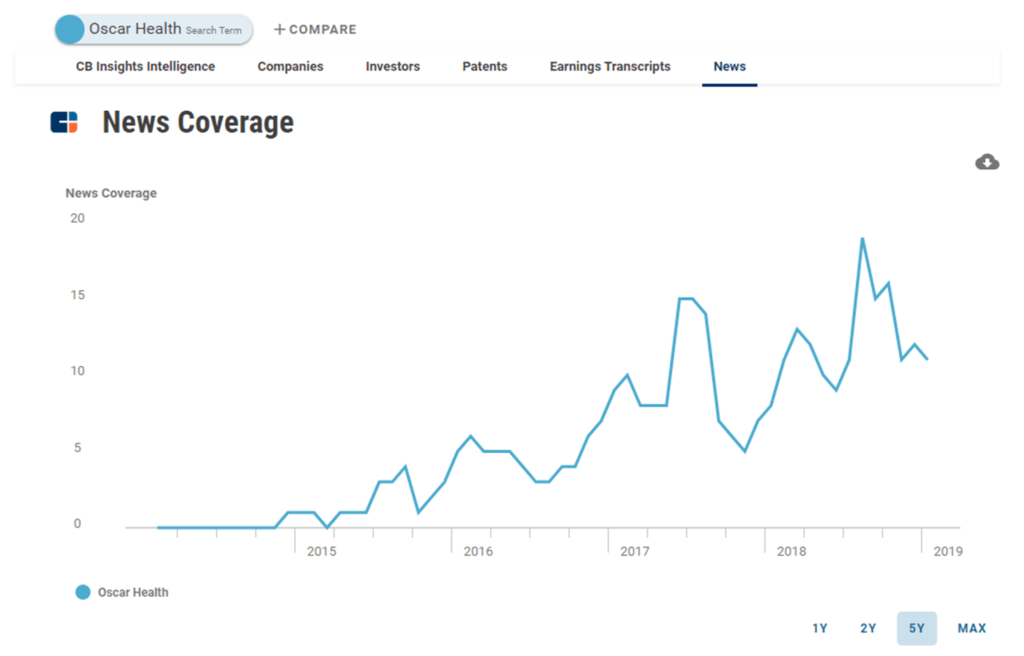Image resolution: width=1024 pixels, height=656 pixels.
Task: Select the 2Y range button
Action: (x=867, y=628)
